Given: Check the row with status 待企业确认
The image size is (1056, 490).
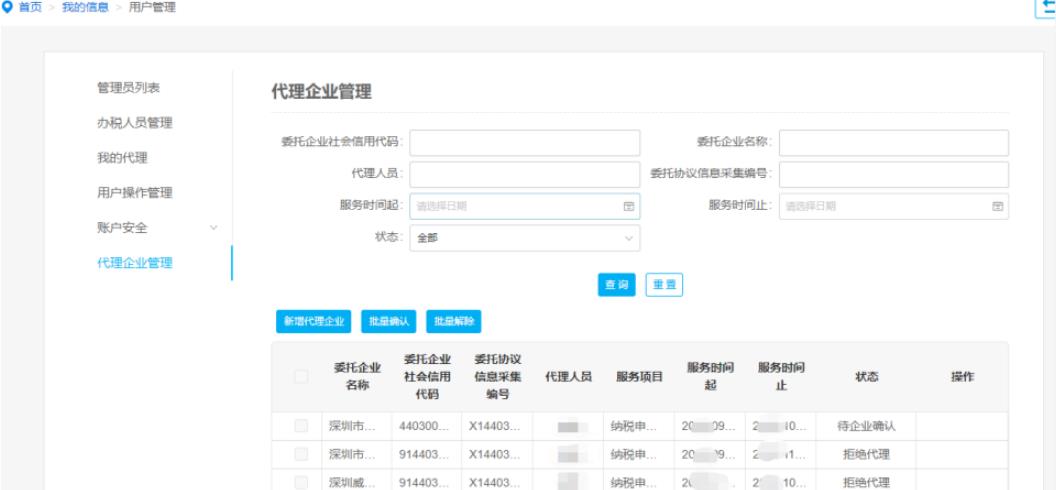Looking at the screenshot, I should pos(301,427).
